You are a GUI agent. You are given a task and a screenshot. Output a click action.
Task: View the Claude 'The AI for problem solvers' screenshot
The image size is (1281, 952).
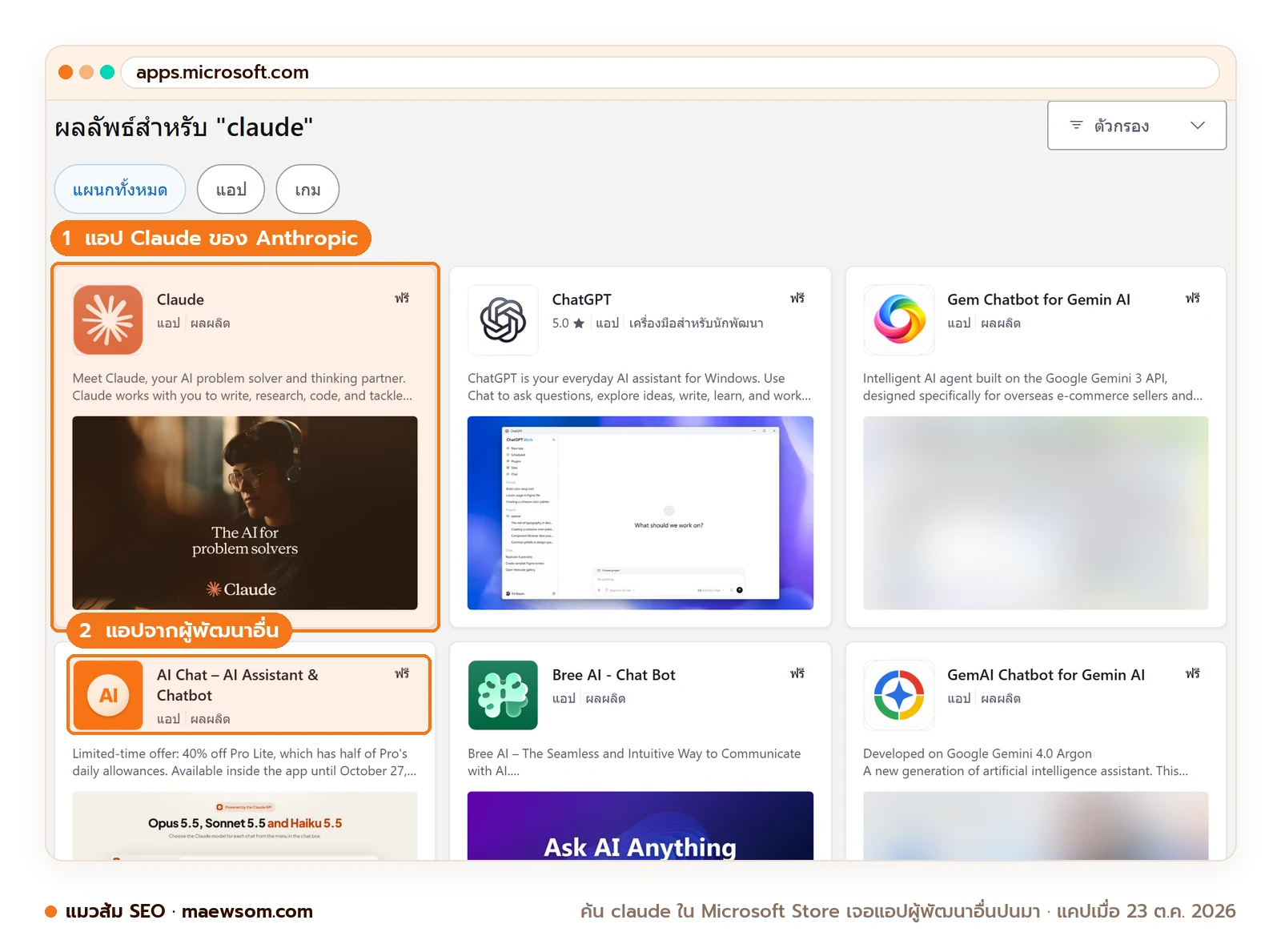click(245, 512)
